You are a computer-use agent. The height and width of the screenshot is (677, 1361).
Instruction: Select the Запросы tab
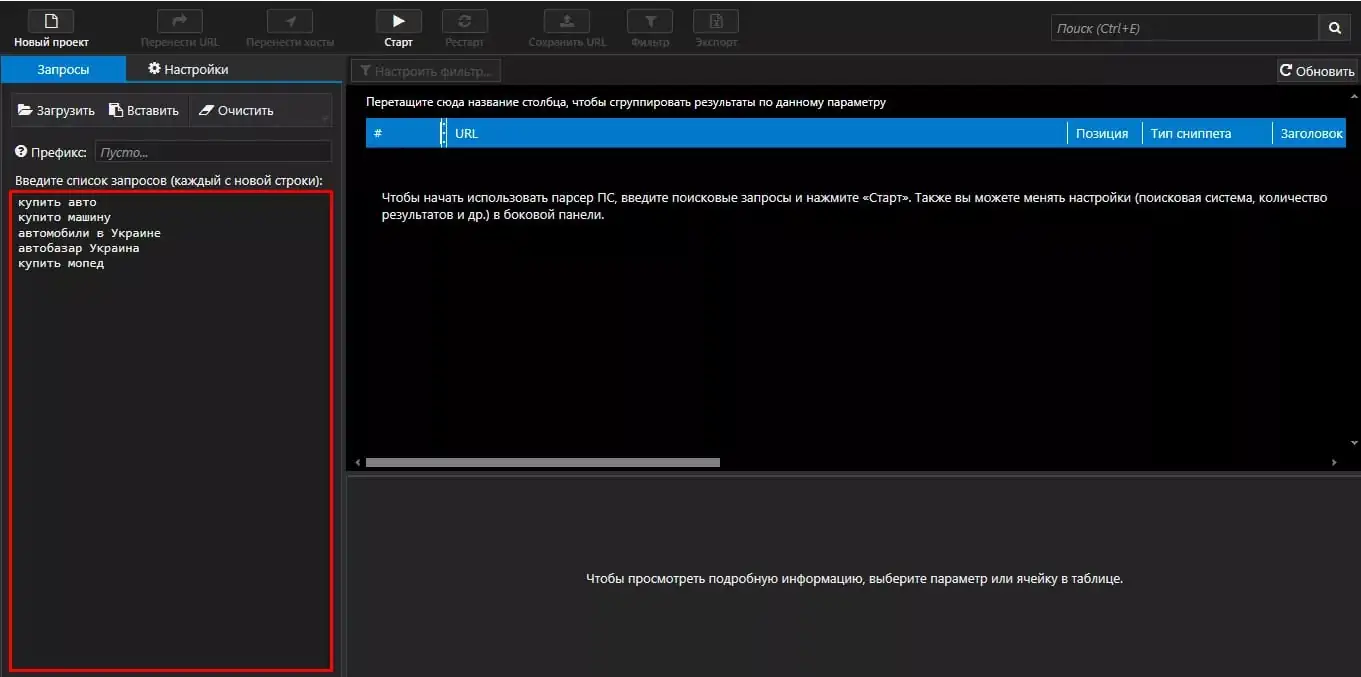63,69
